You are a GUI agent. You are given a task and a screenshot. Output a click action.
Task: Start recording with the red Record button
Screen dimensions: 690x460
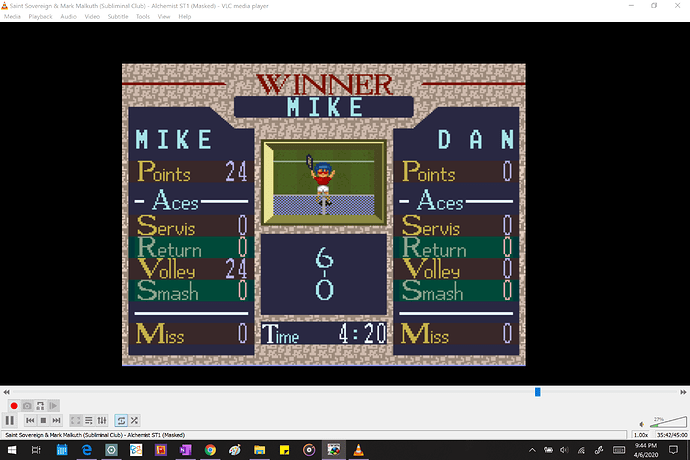tap(14, 406)
